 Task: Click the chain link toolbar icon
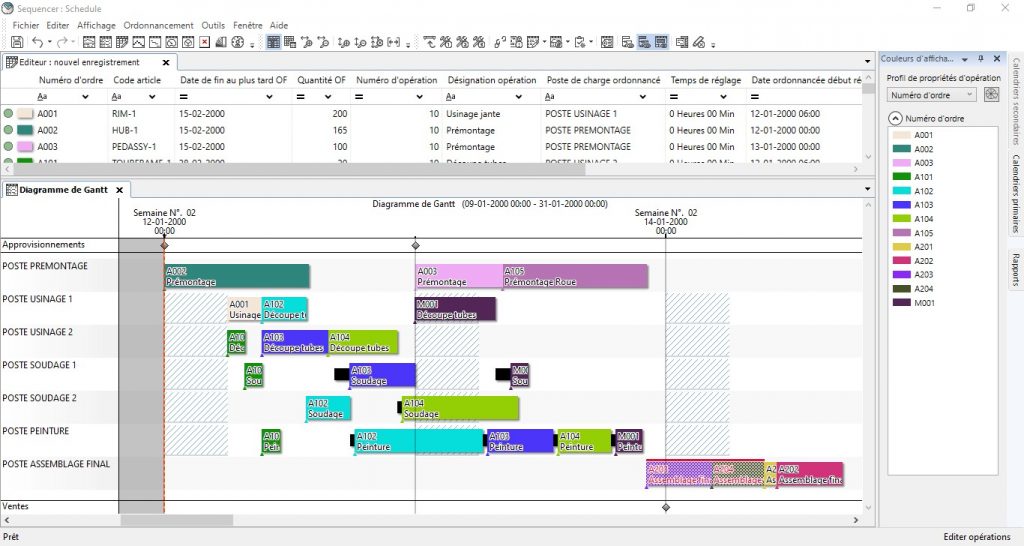point(500,42)
